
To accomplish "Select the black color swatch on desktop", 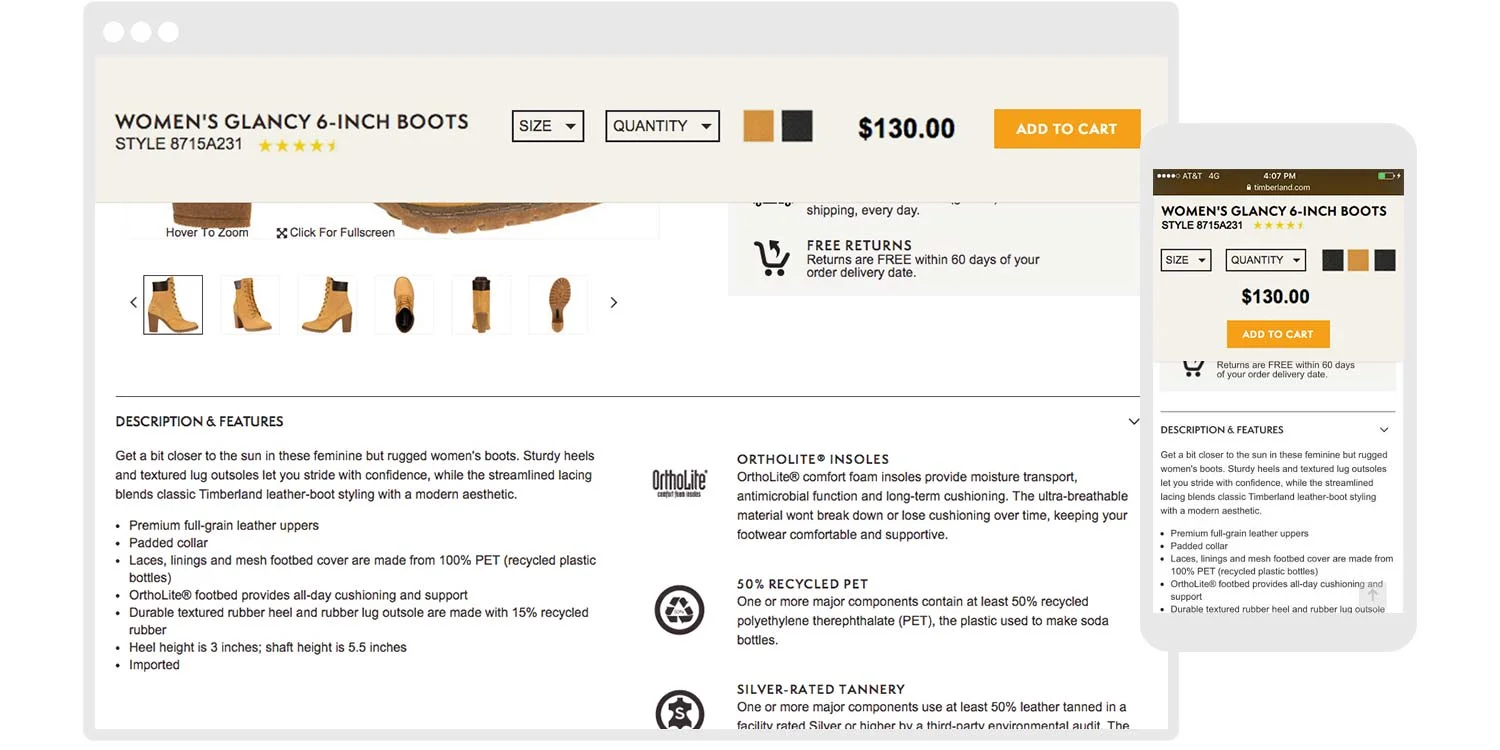I will coord(797,126).
